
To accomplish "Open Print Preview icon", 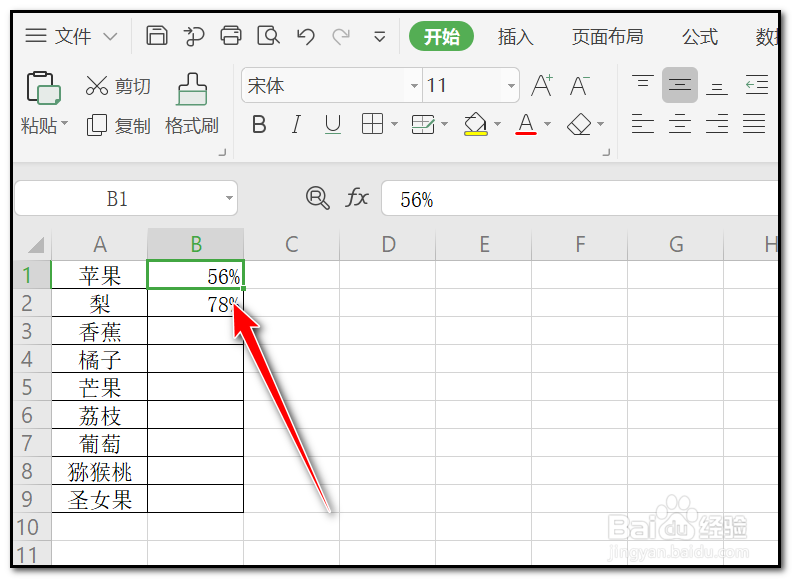I will click(x=268, y=36).
